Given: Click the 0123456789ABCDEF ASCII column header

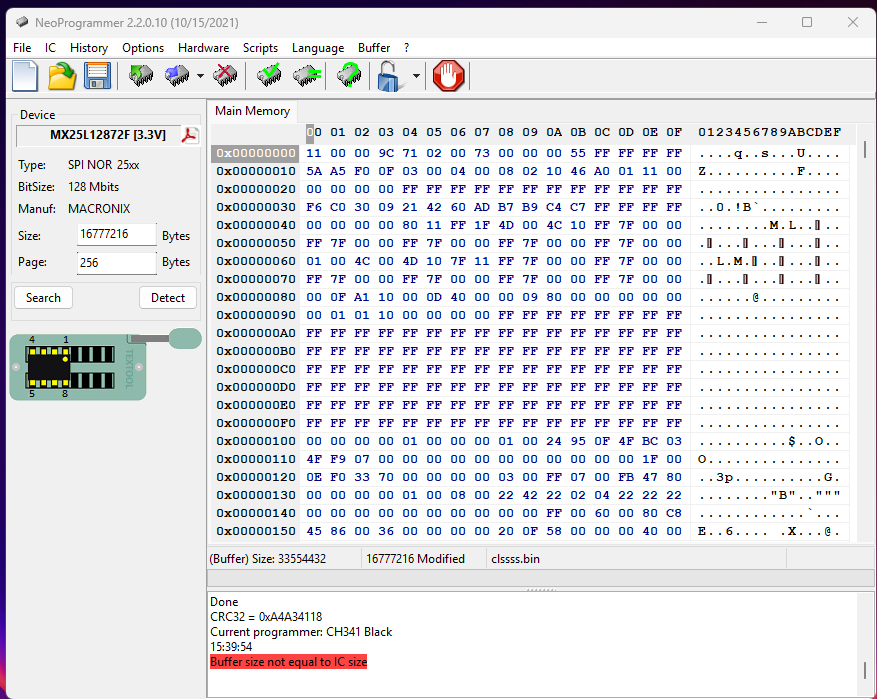Looking at the screenshot, I should (x=770, y=133).
